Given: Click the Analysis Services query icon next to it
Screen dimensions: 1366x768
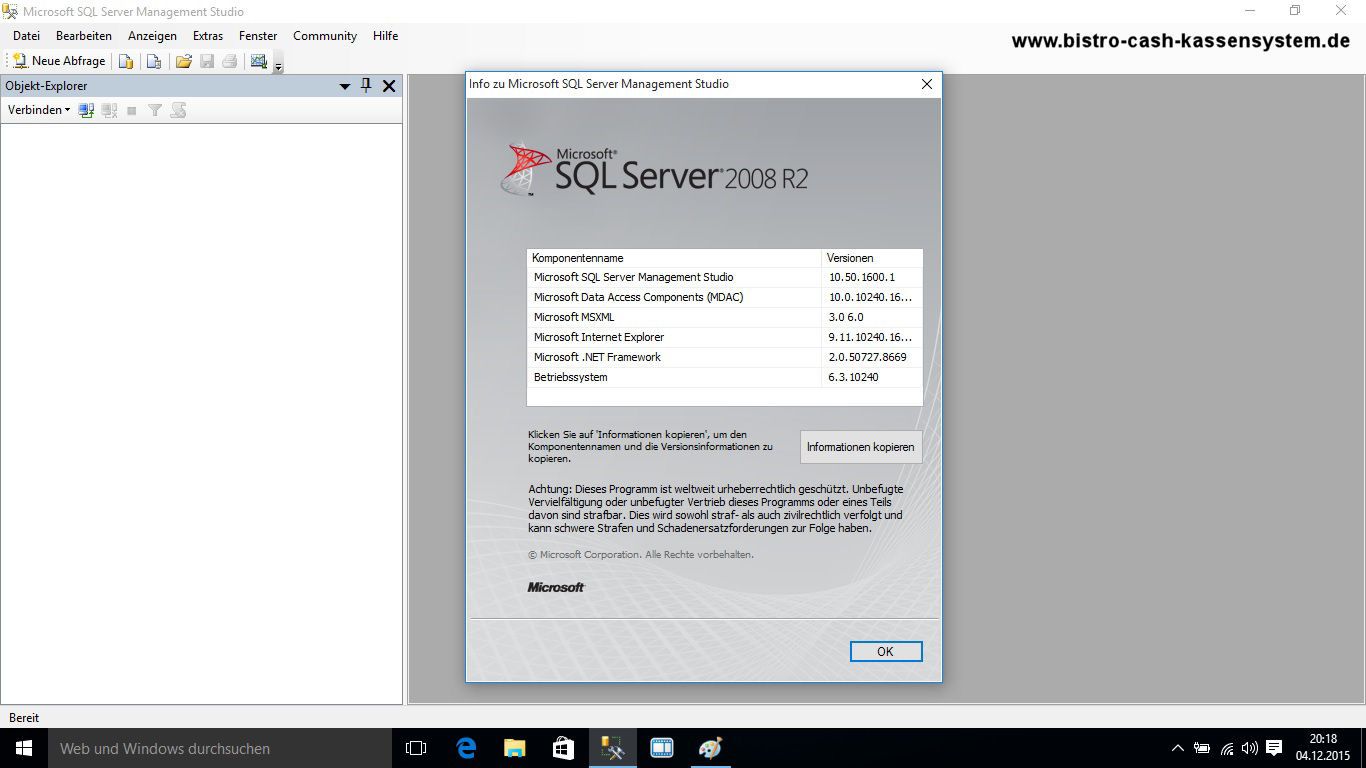Looking at the screenshot, I should (x=153, y=61).
